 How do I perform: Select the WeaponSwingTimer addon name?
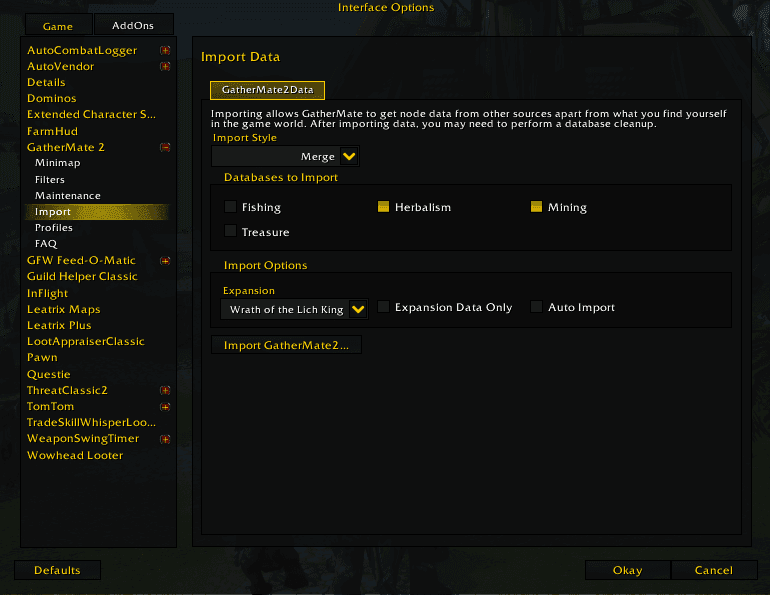pos(83,438)
